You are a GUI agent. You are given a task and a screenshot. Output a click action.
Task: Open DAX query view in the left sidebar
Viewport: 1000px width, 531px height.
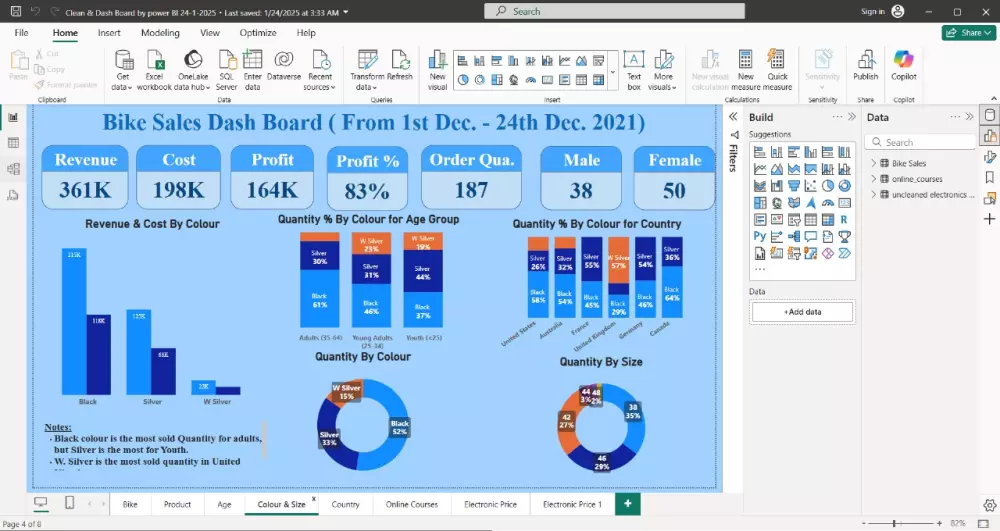pyautogui.click(x=13, y=195)
